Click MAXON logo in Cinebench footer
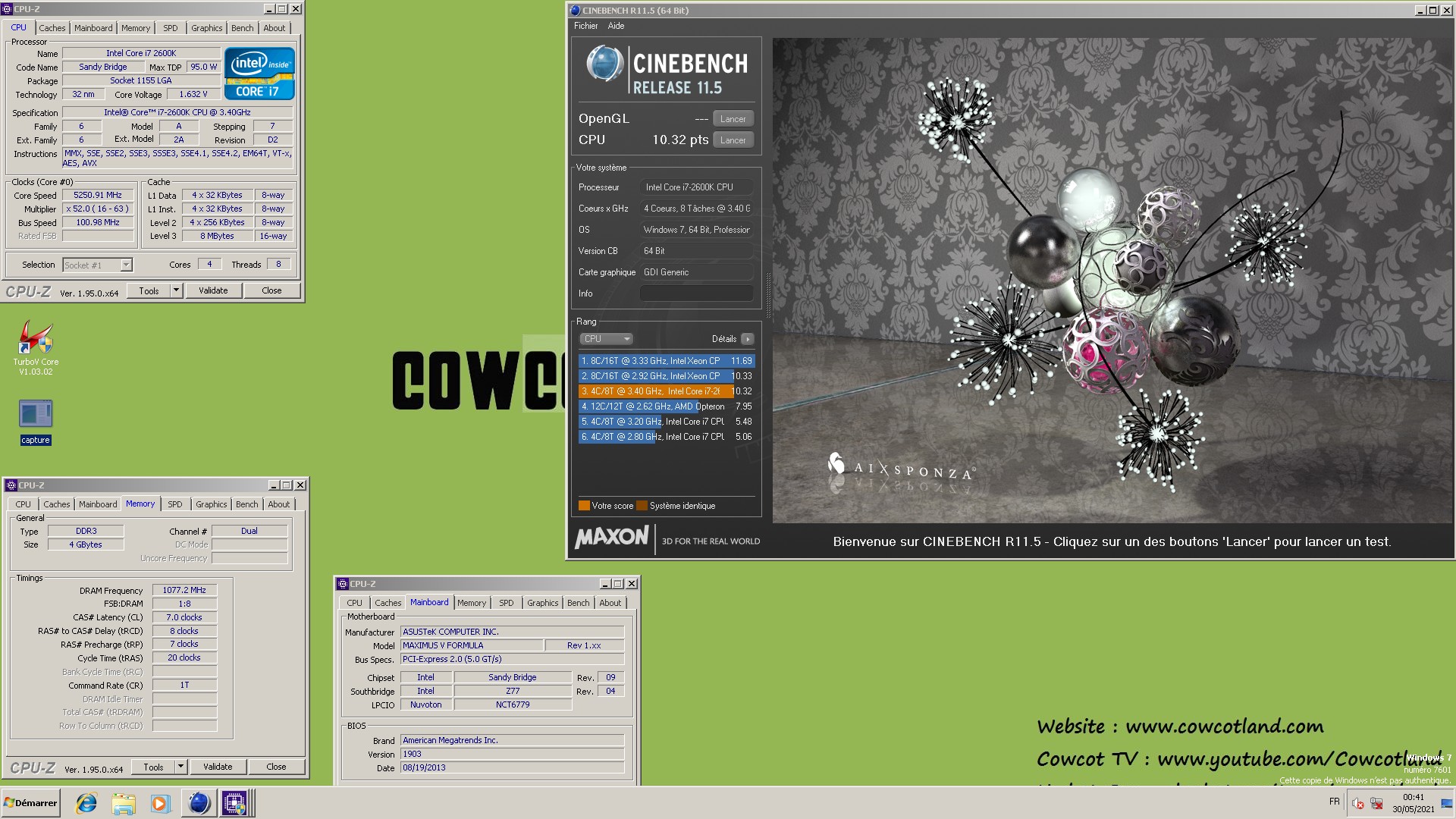 611,538
